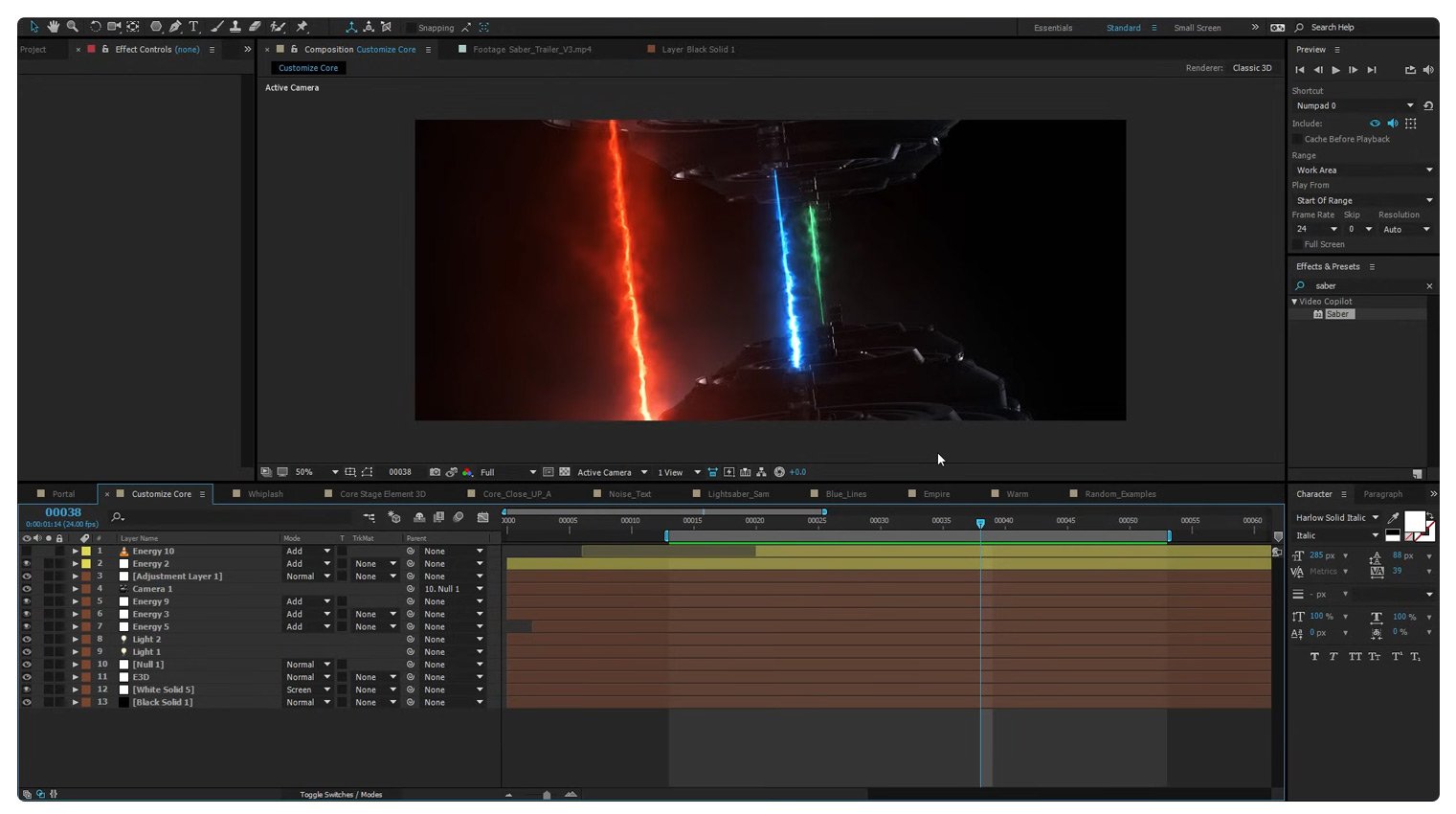This screenshot has width=1456, height=814.
Task: Pick a fill color swatch in the Character panel
Action: (1415, 521)
